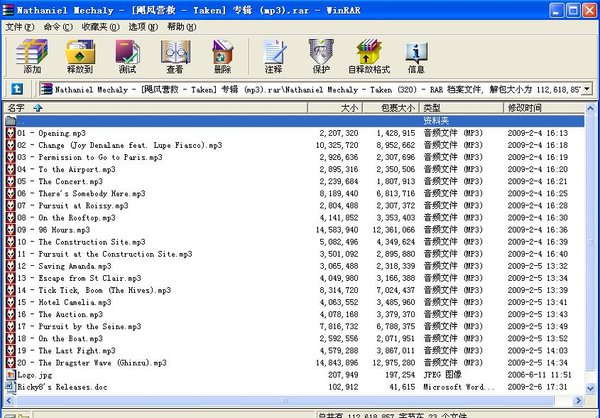Screen dimensions: 600x418
Task: Click the 删除 (Delete) toolbar icon
Action: tap(222, 56)
